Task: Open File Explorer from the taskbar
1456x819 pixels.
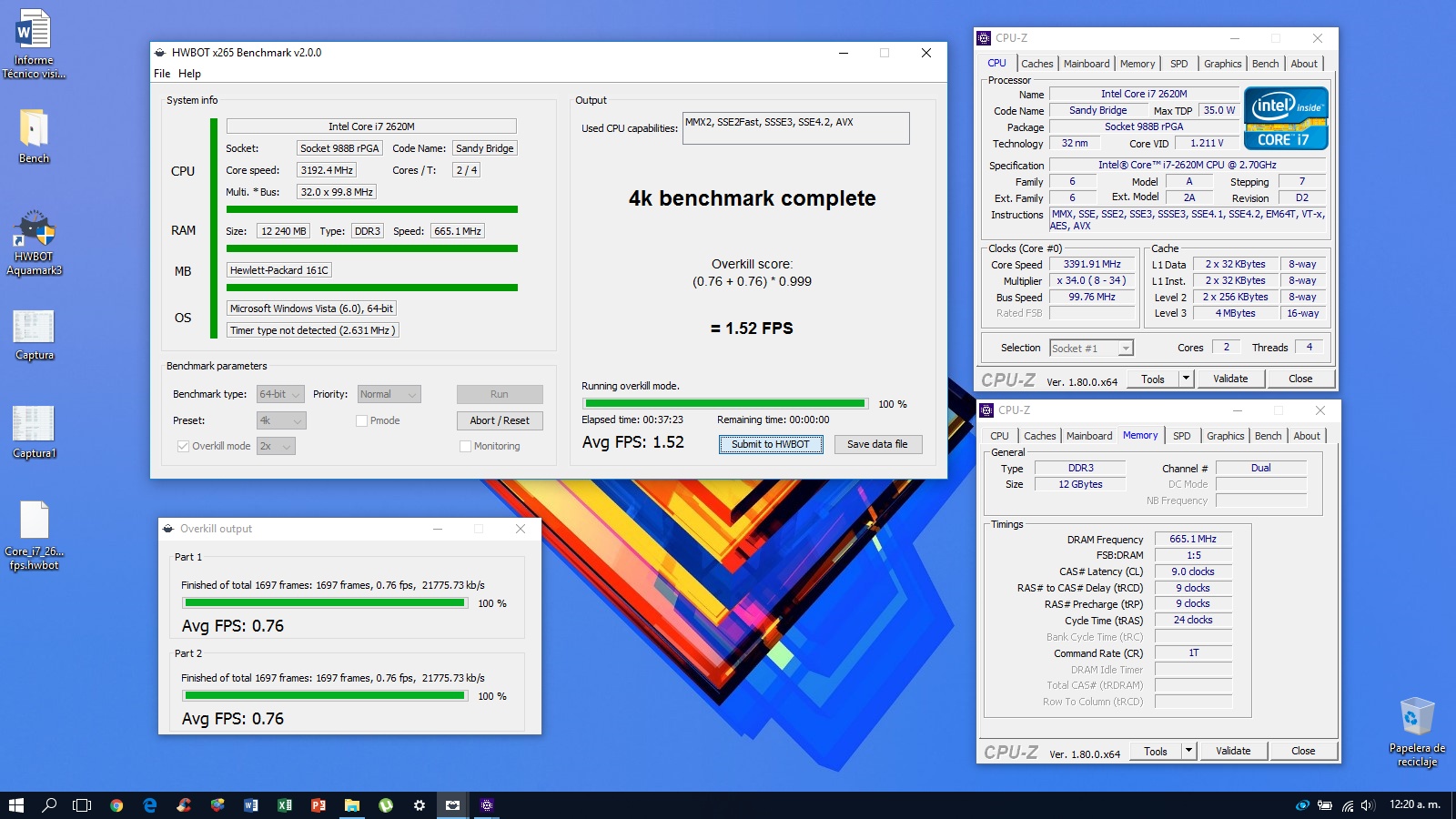Action: (x=352, y=805)
